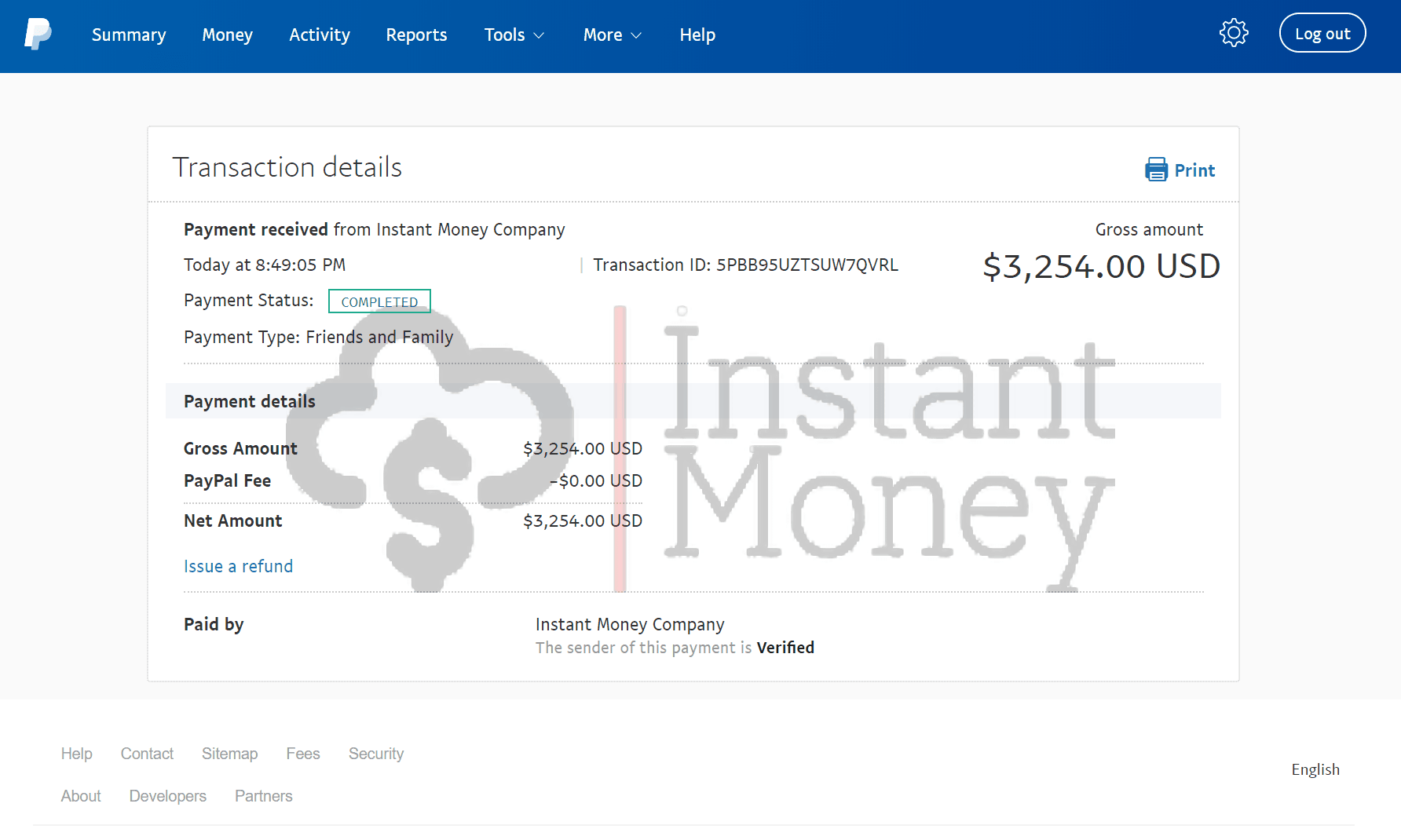Open the Contact footer link

pos(147,754)
